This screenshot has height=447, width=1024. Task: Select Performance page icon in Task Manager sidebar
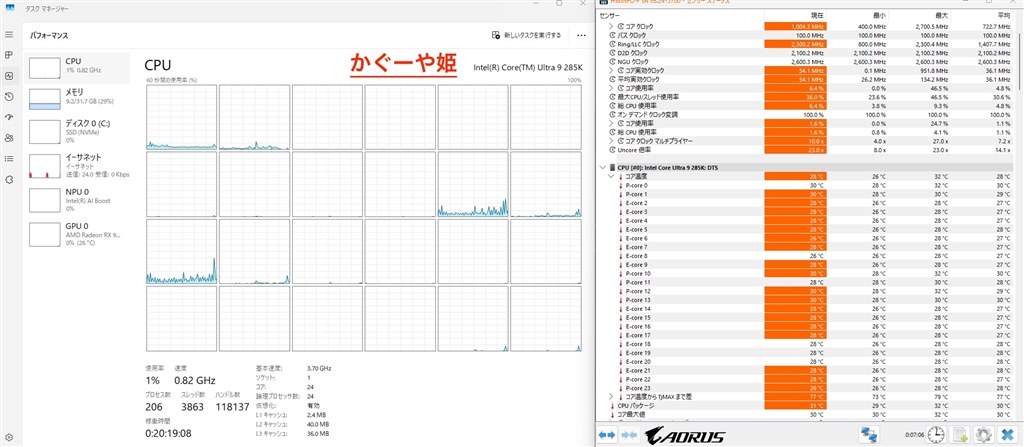[x=9, y=76]
